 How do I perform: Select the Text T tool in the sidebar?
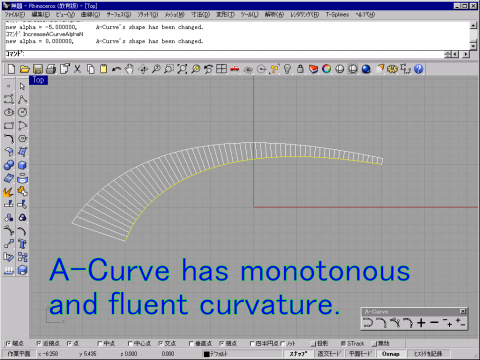coord(22,244)
